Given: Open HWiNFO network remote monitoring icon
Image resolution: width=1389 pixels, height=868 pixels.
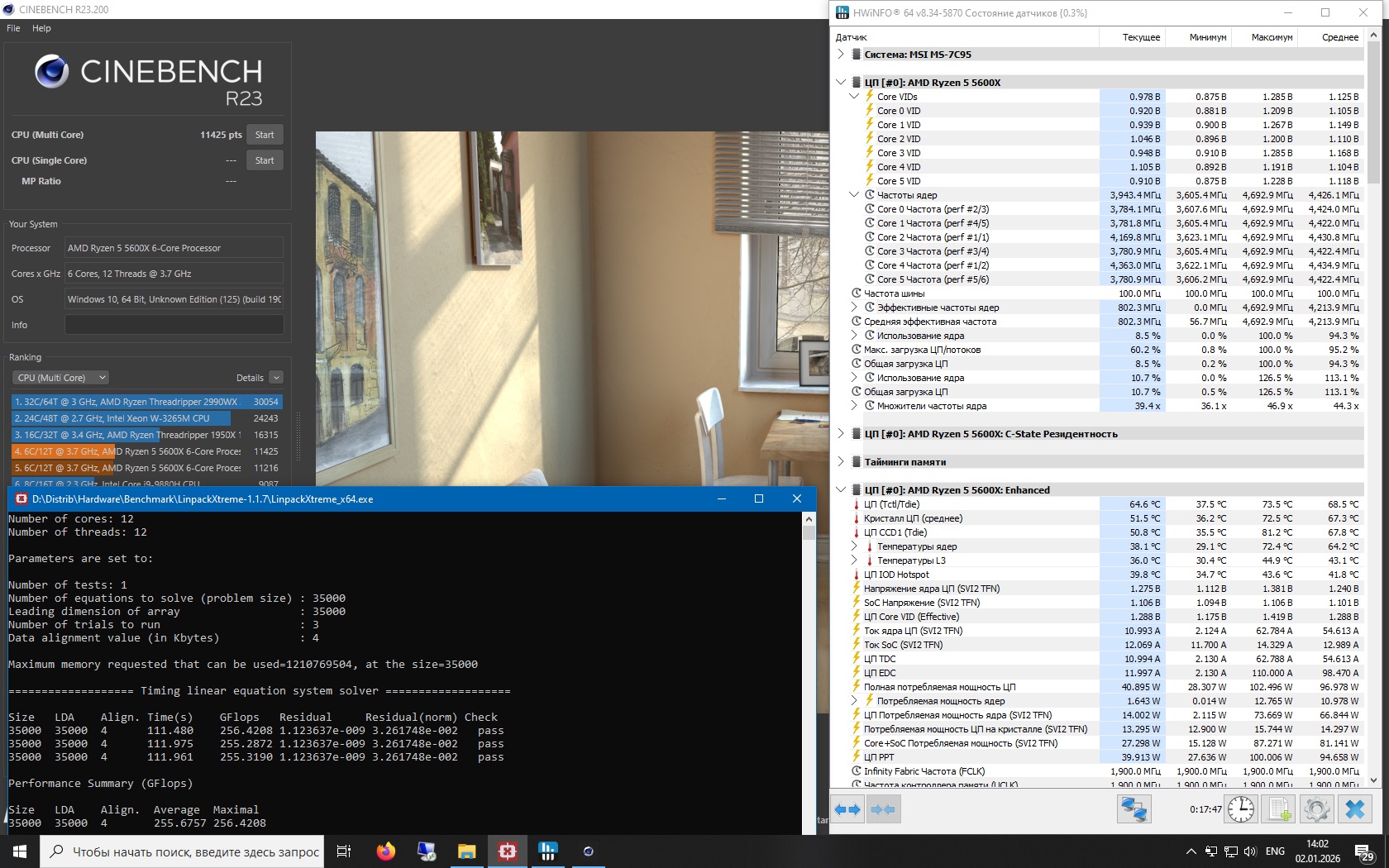Looking at the screenshot, I should pyautogui.click(x=1134, y=809).
